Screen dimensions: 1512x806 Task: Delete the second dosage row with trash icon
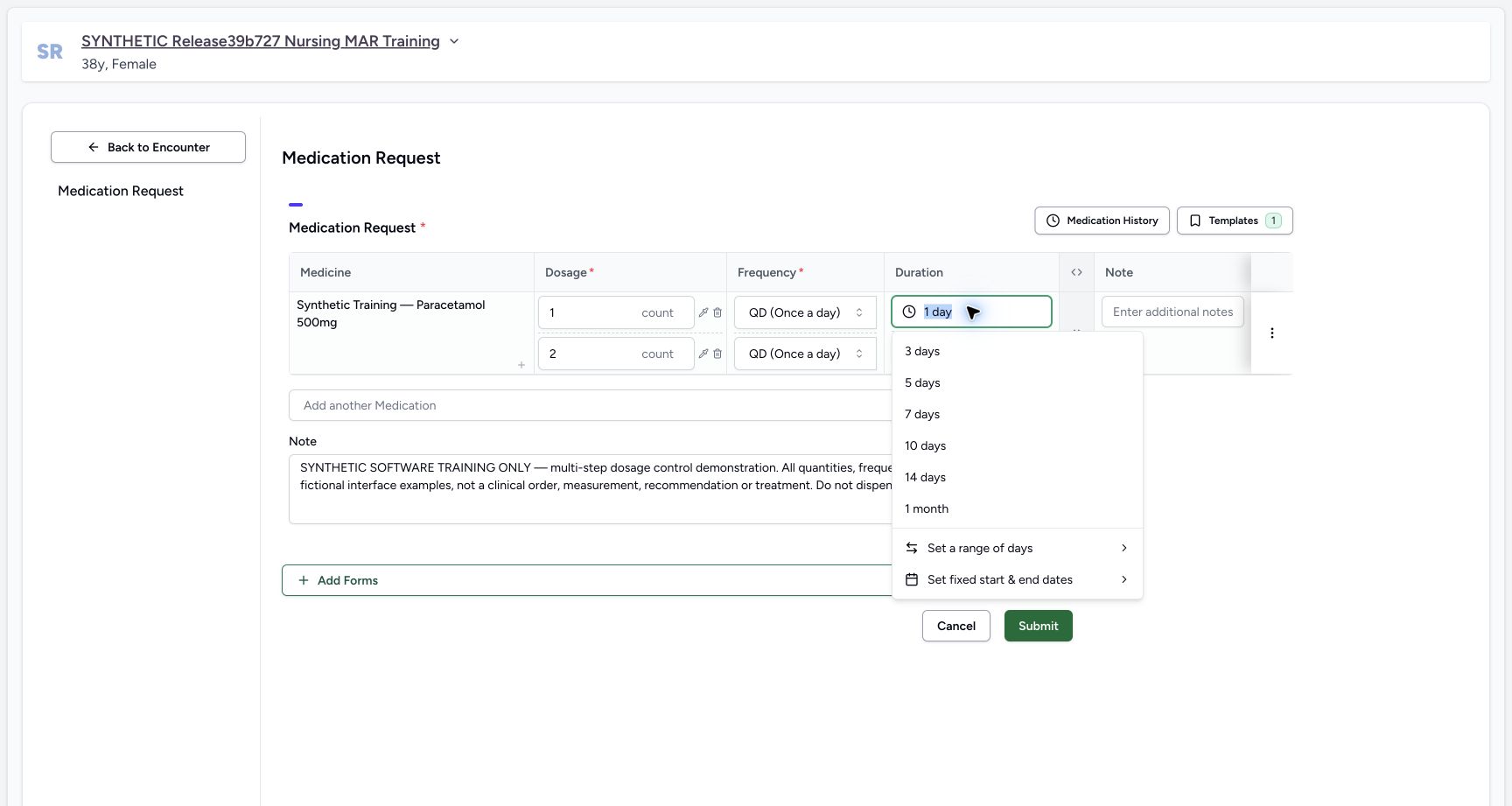(717, 354)
